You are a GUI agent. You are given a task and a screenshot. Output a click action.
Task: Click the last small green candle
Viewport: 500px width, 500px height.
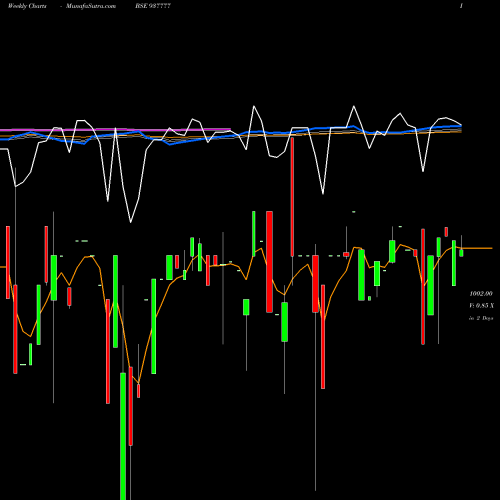point(461,253)
